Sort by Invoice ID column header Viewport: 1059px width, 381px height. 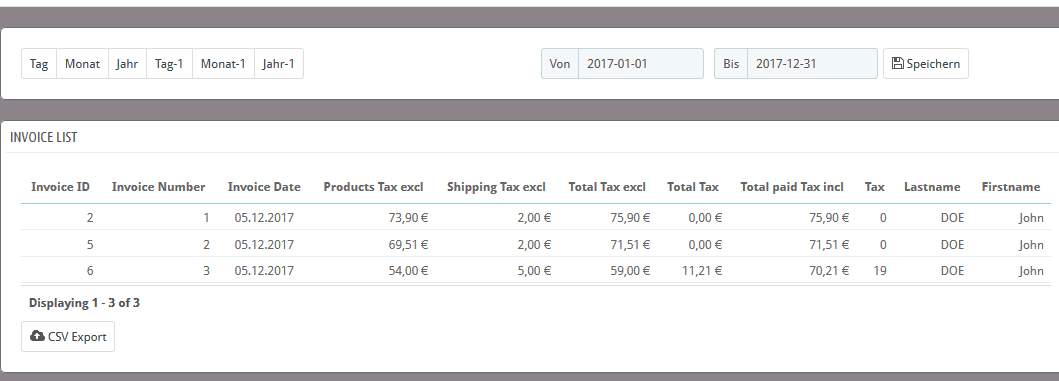click(60, 187)
